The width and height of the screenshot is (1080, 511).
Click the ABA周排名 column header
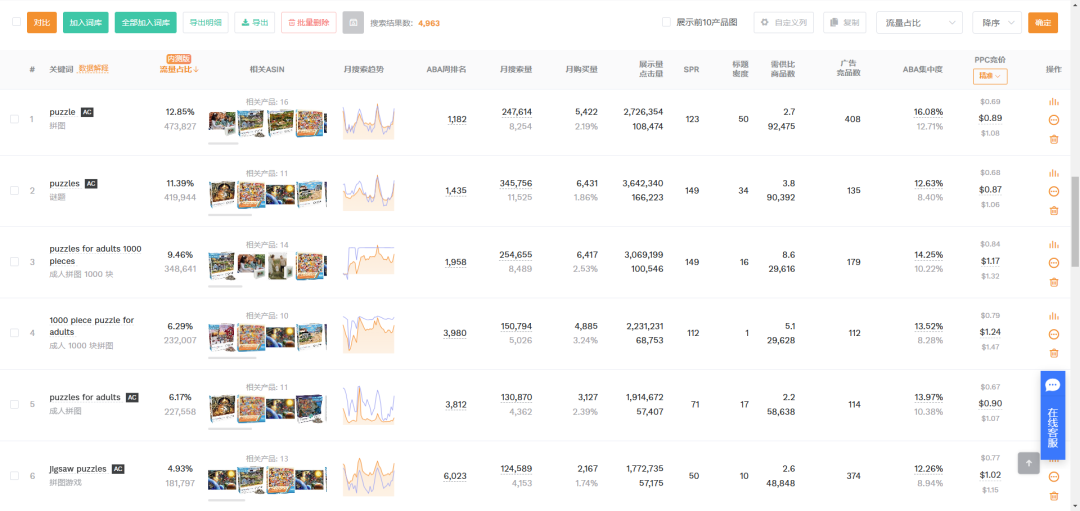click(446, 70)
